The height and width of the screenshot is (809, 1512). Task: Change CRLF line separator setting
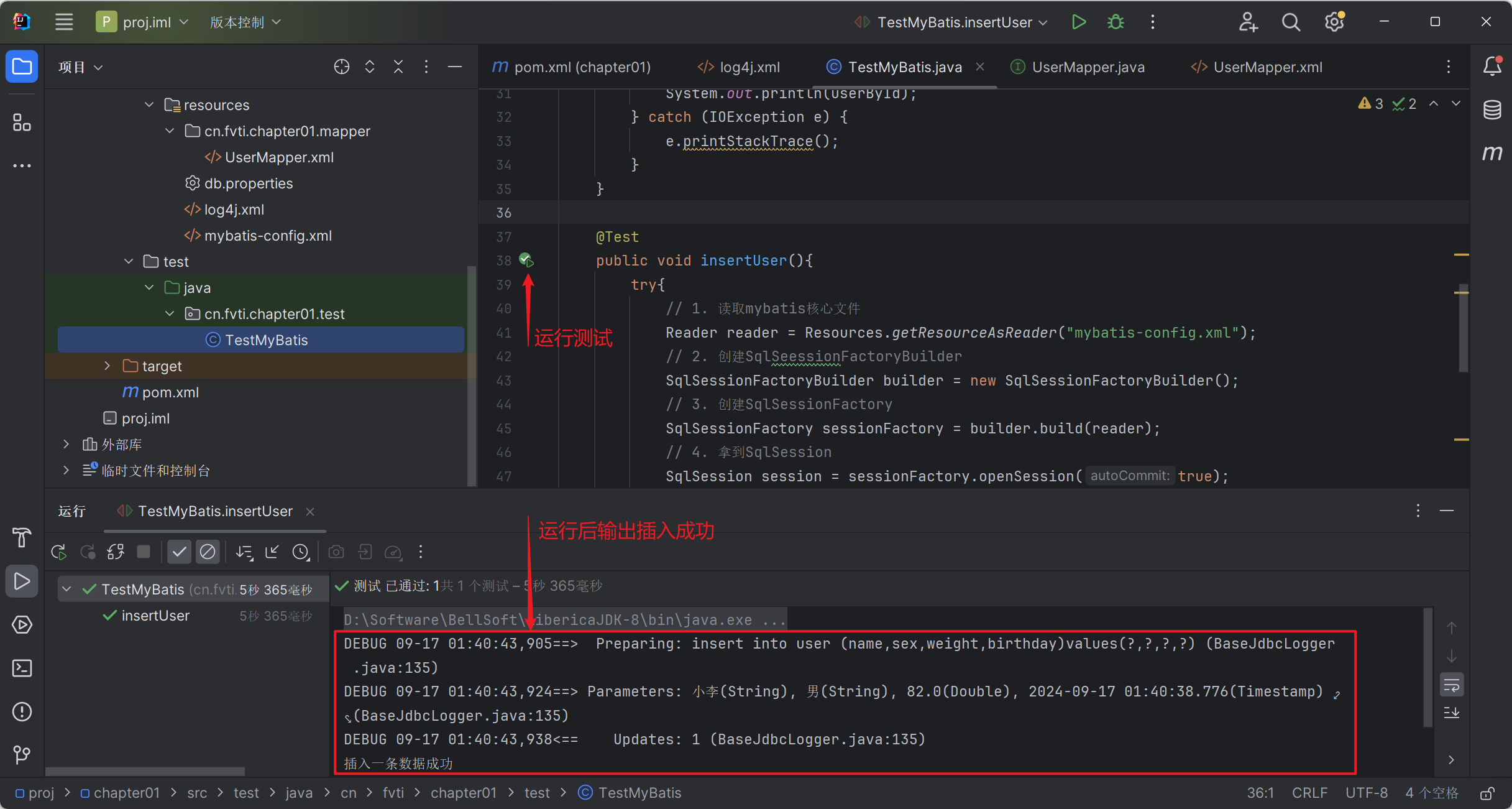coord(1310,793)
